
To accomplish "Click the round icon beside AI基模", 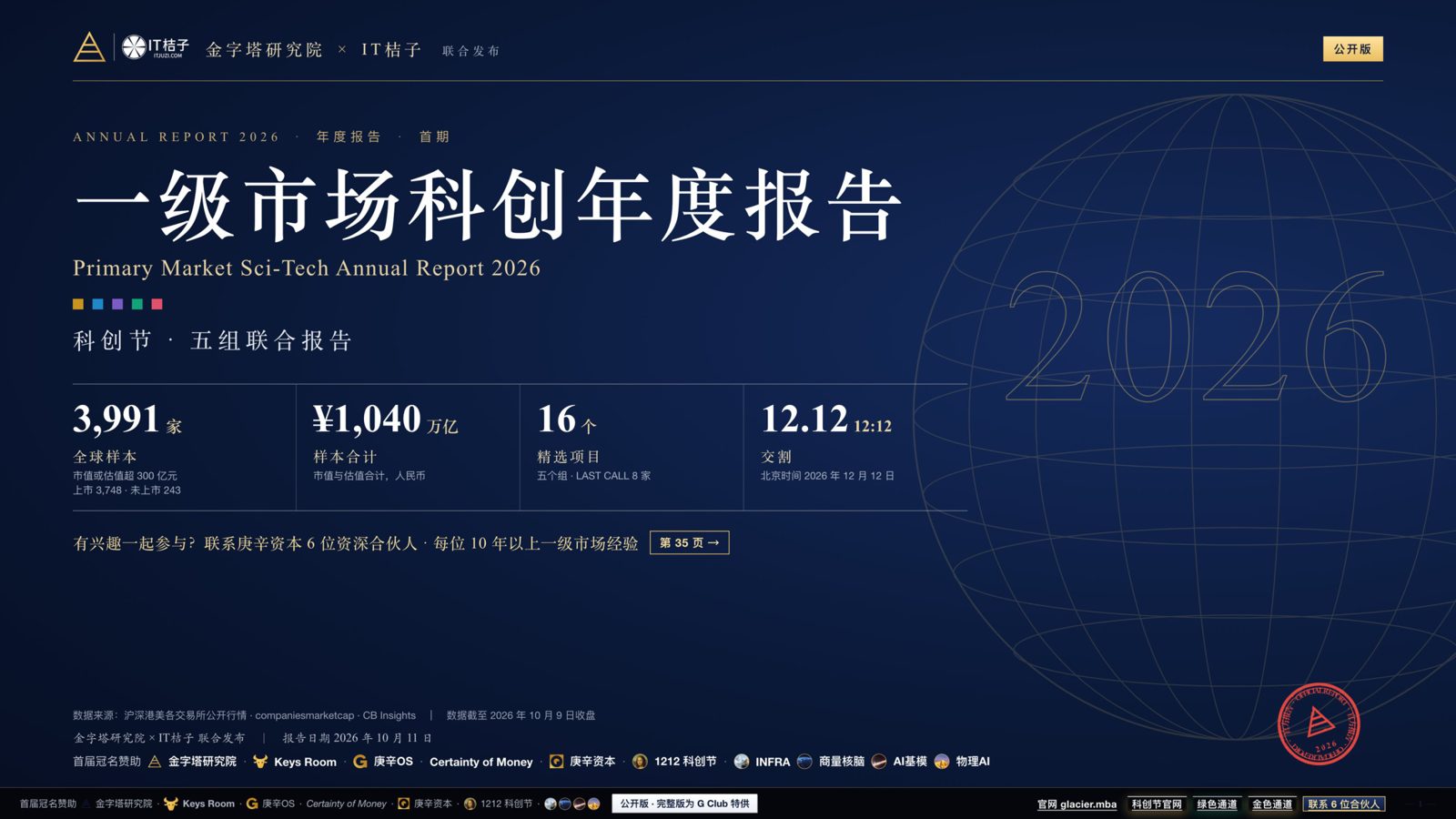I will [879, 762].
